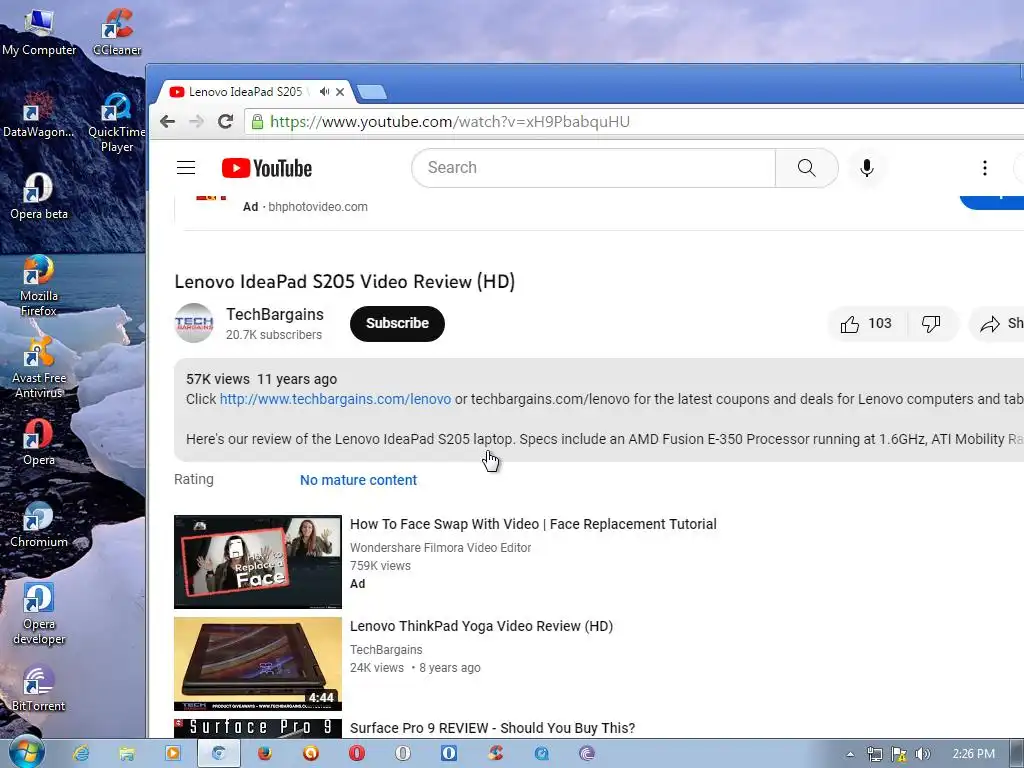This screenshot has height=768, width=1024.
Task: Select Chromium desktop shortcut
Action: pyautogui.click(x=39, y=524)
